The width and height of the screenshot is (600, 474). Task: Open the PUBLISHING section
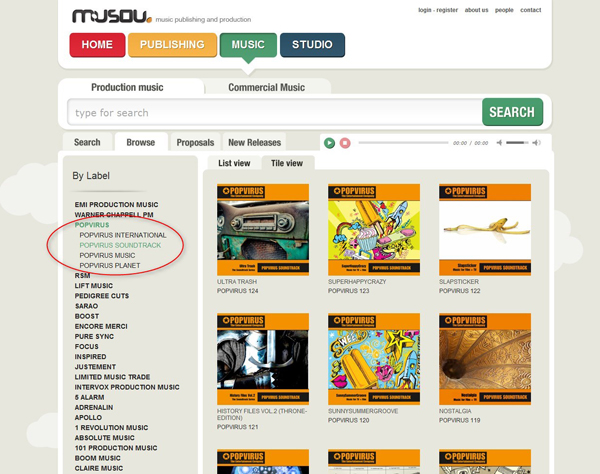pyautogui.click(x=172, y=45)
